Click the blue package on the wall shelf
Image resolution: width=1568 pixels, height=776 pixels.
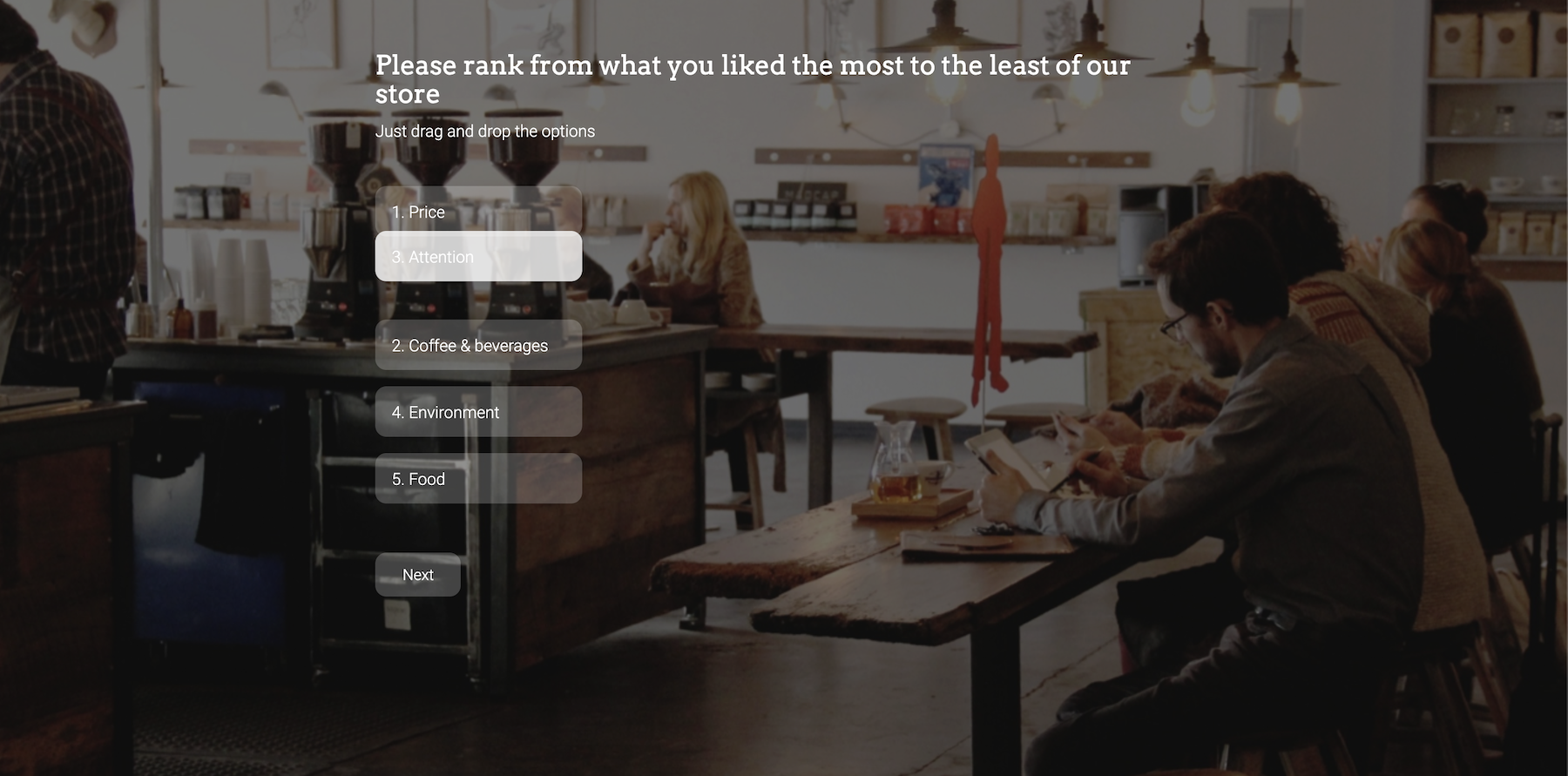[x=946, y=173]
